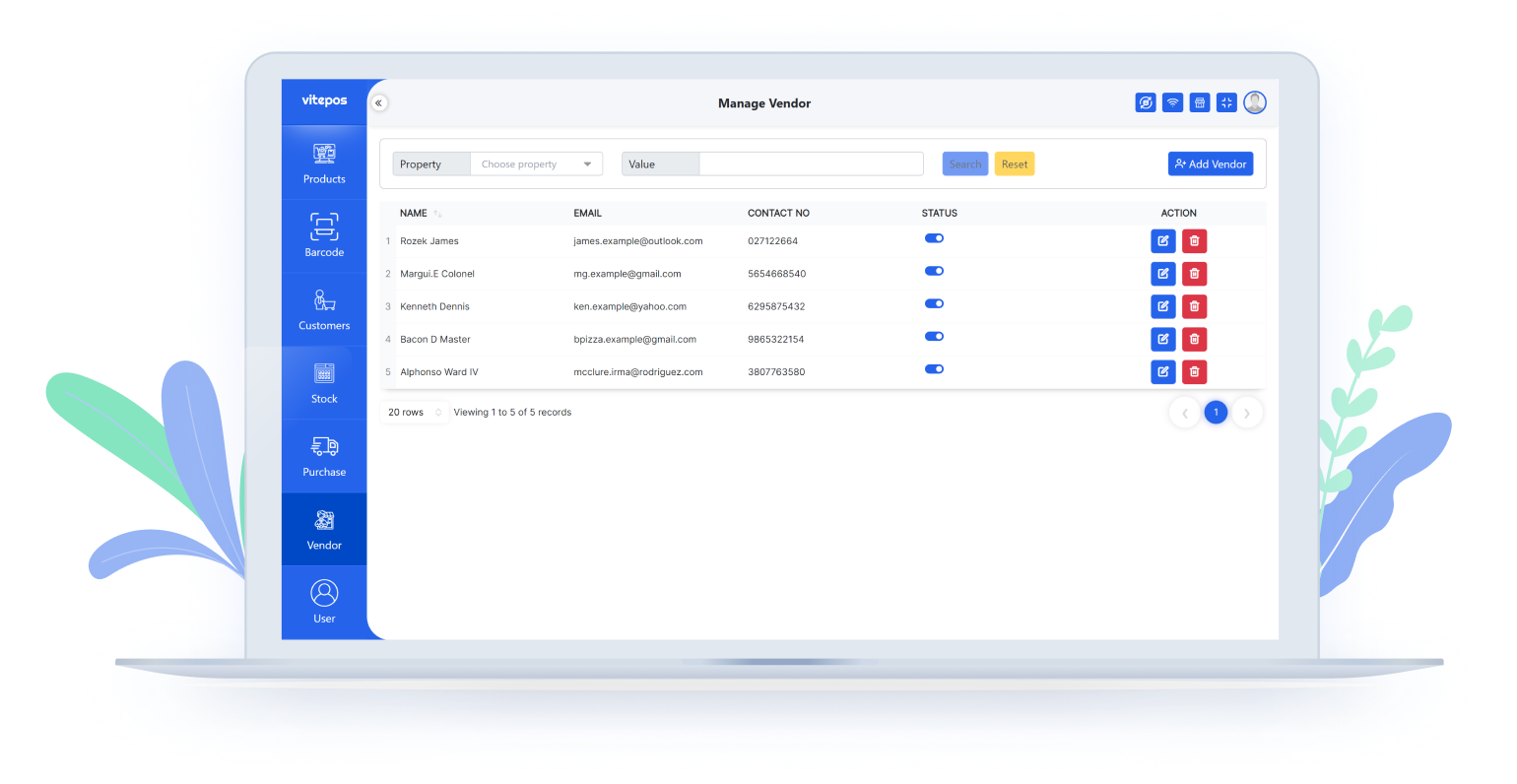Viewport: 1517px width, 784px height.
Task: Click the CONTACT NO column header
Action: tap(778, 214)
